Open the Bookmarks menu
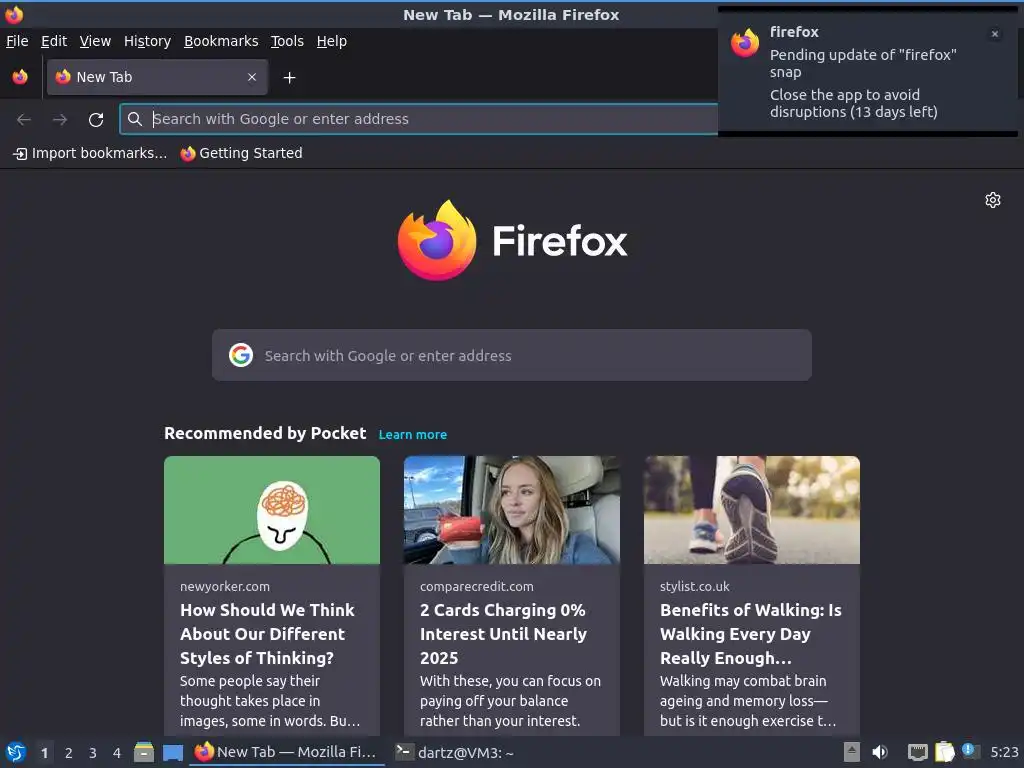The image size is (1024, 768). coord(221,41)
